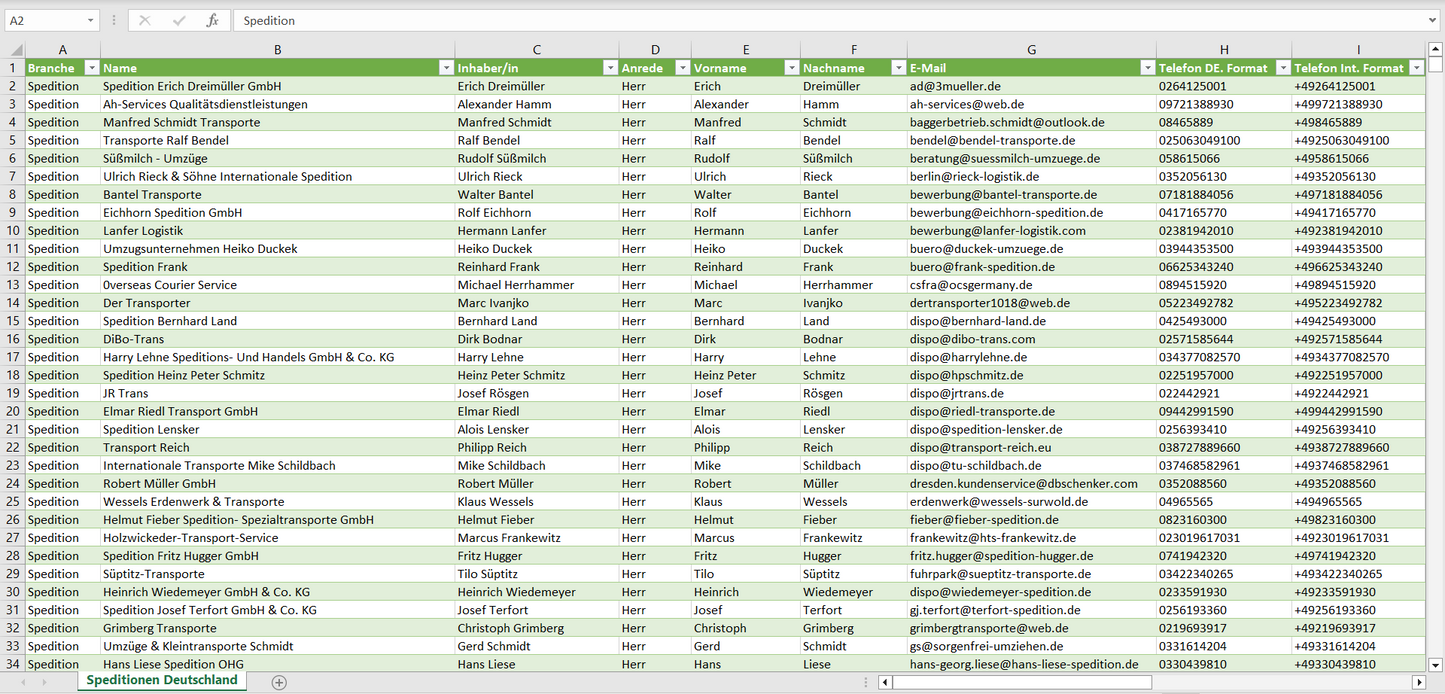This screenshot has height=694, width=1445.
Task: Click the Select All corner triangle
Action: (x=16, y=50)
